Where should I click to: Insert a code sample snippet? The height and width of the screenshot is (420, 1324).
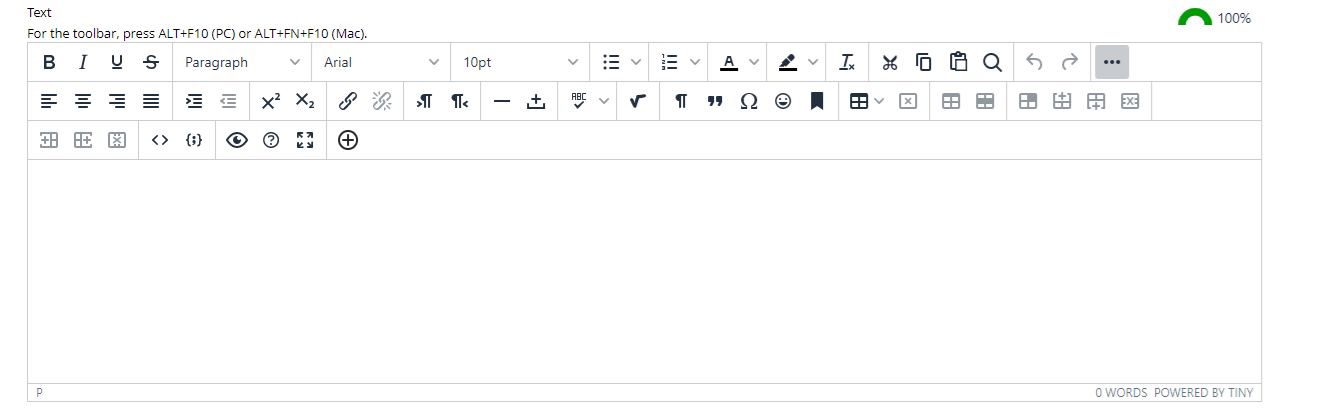(194, 140)
